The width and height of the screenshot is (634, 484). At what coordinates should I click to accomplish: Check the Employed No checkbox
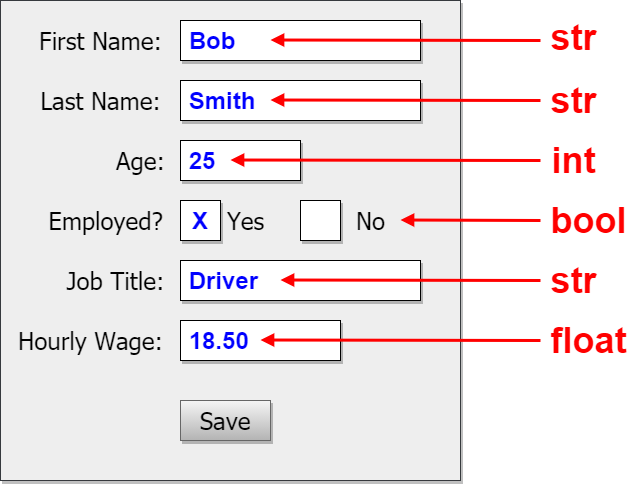(321, 220)
